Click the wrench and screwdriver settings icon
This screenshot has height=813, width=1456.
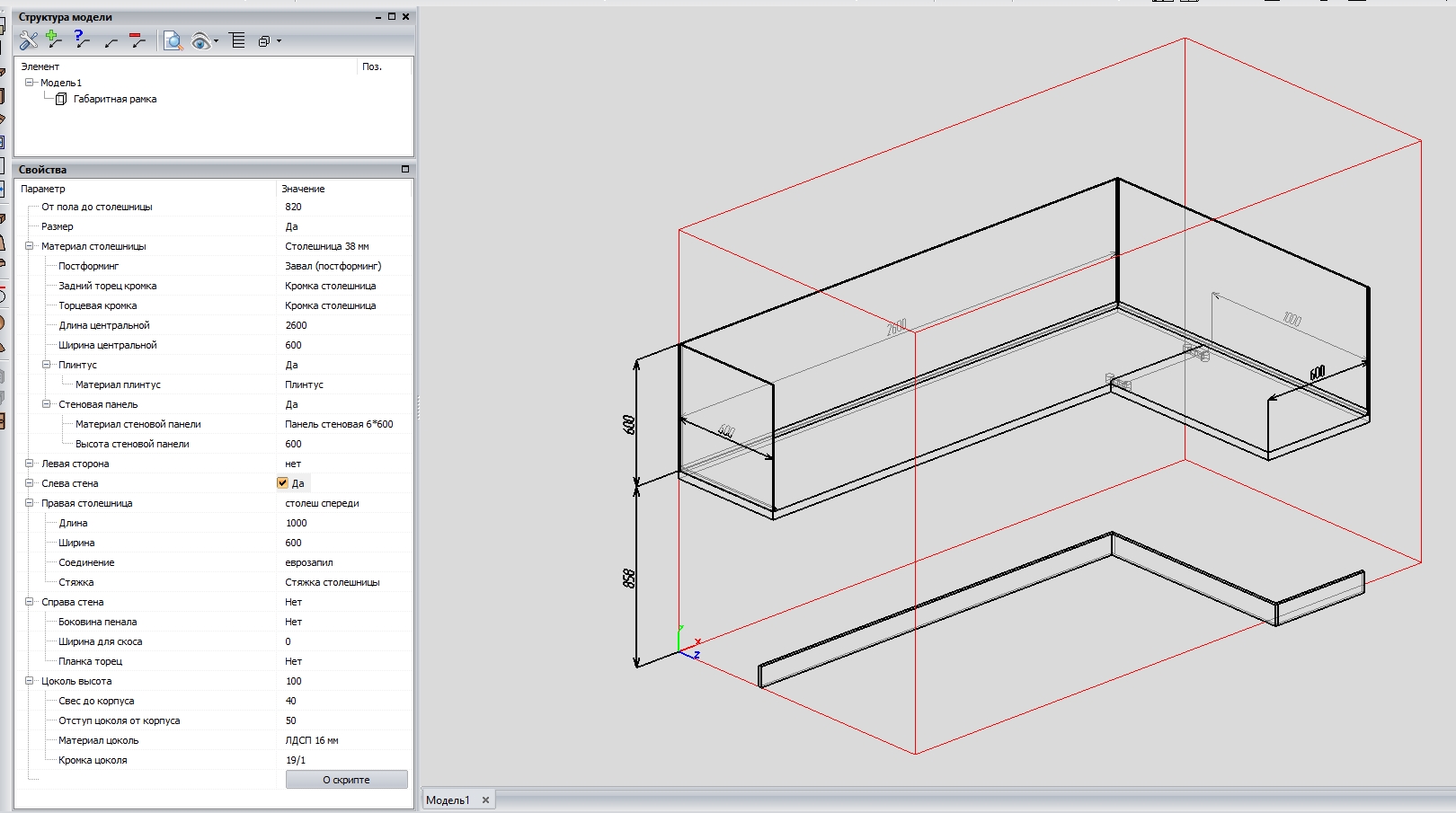29,40
